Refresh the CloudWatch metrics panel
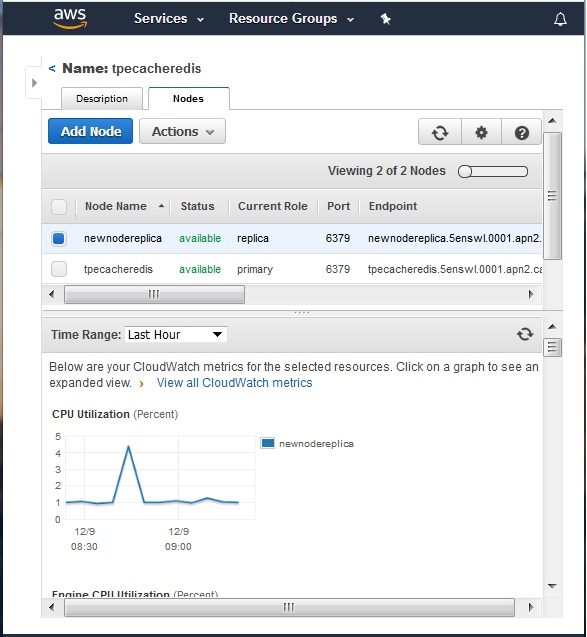Image resolution: width=587 pixels, height=637 pixels. coord(525,334)
